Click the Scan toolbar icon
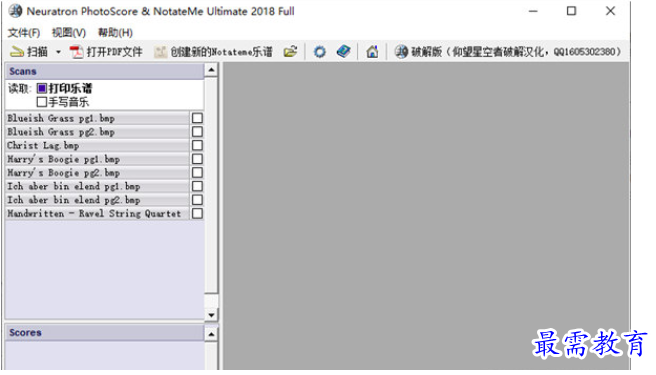 tap(17, 52)
